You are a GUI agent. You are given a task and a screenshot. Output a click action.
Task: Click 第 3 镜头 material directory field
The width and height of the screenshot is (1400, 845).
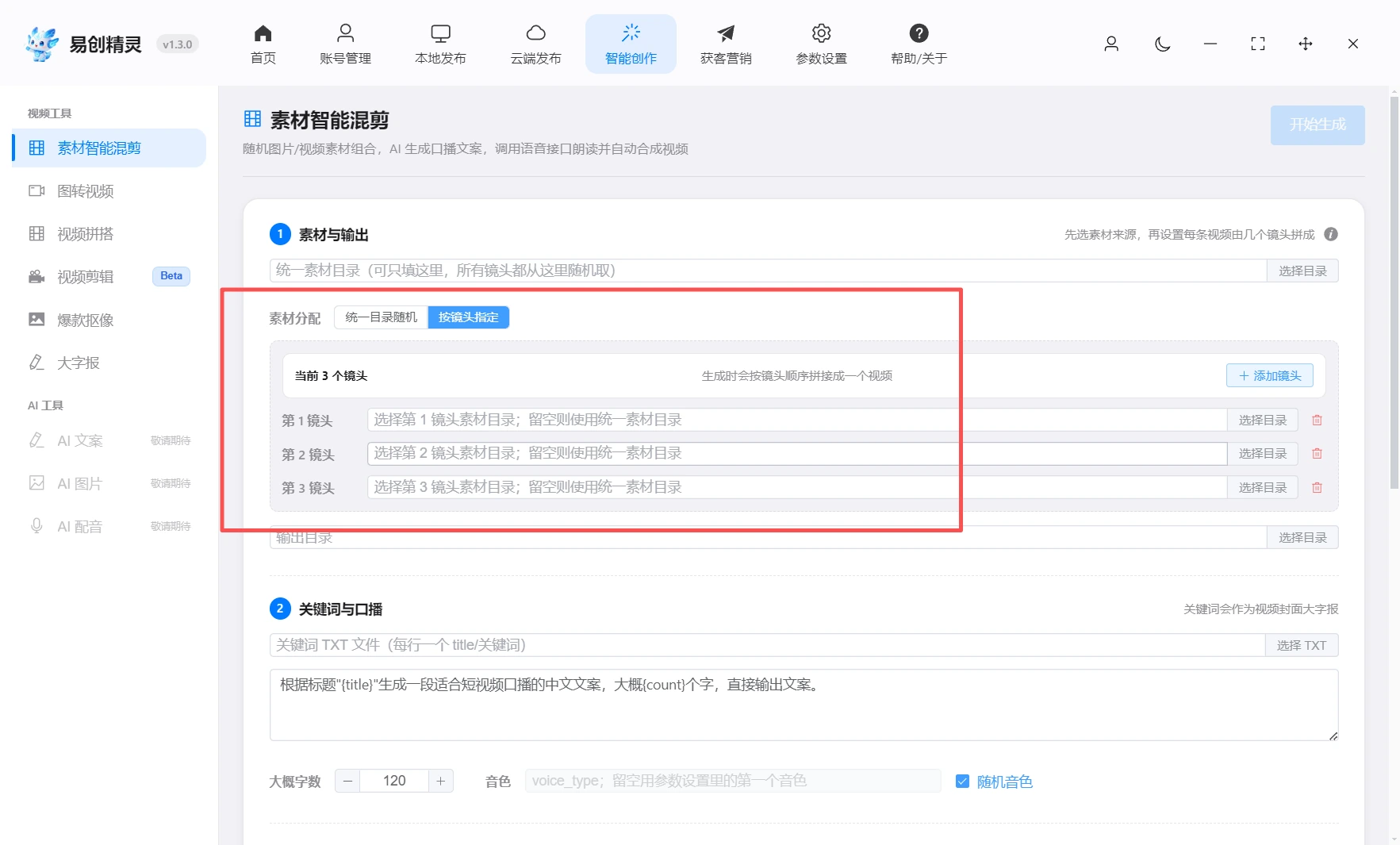point(797,487)
